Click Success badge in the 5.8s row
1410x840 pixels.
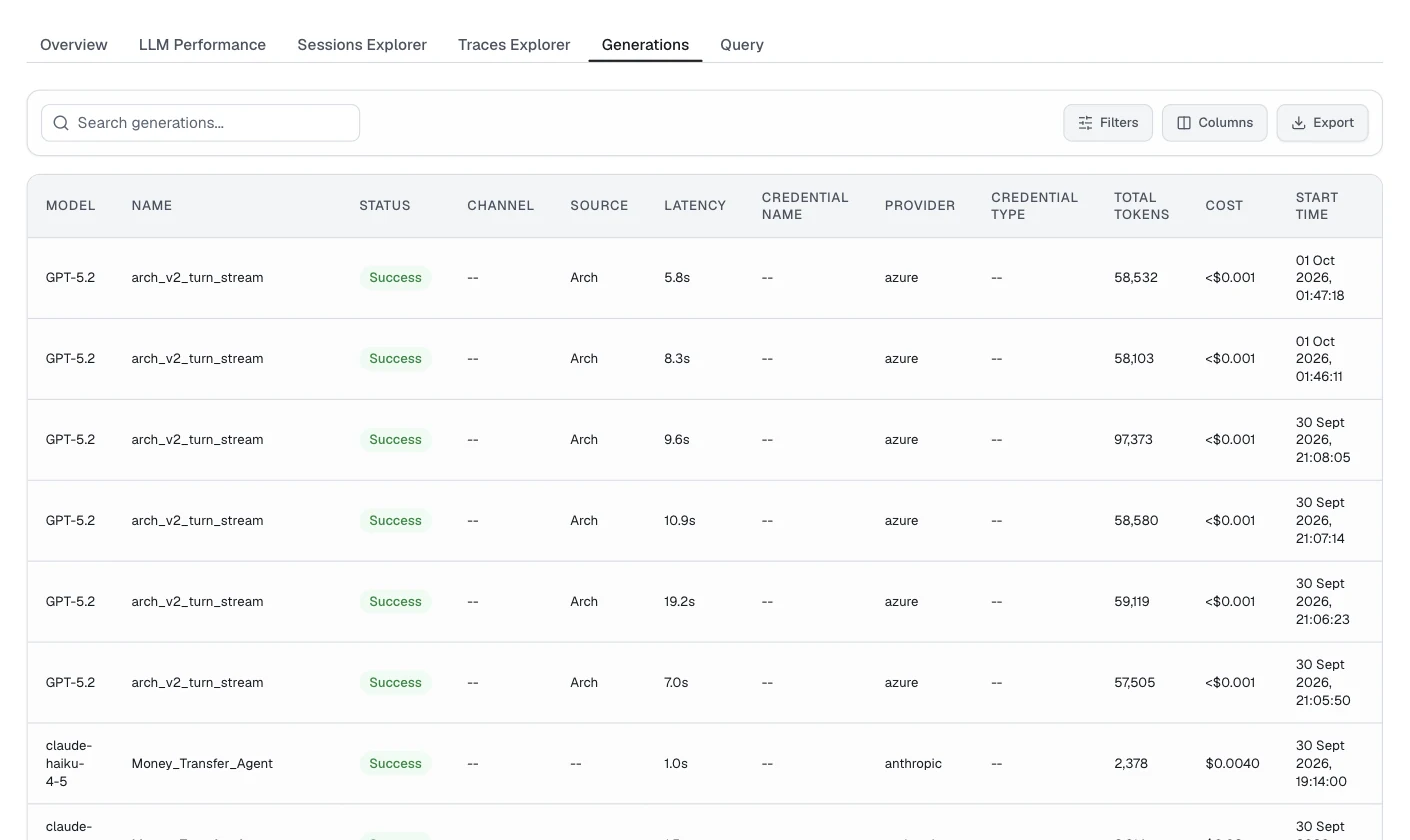(395, 278)
